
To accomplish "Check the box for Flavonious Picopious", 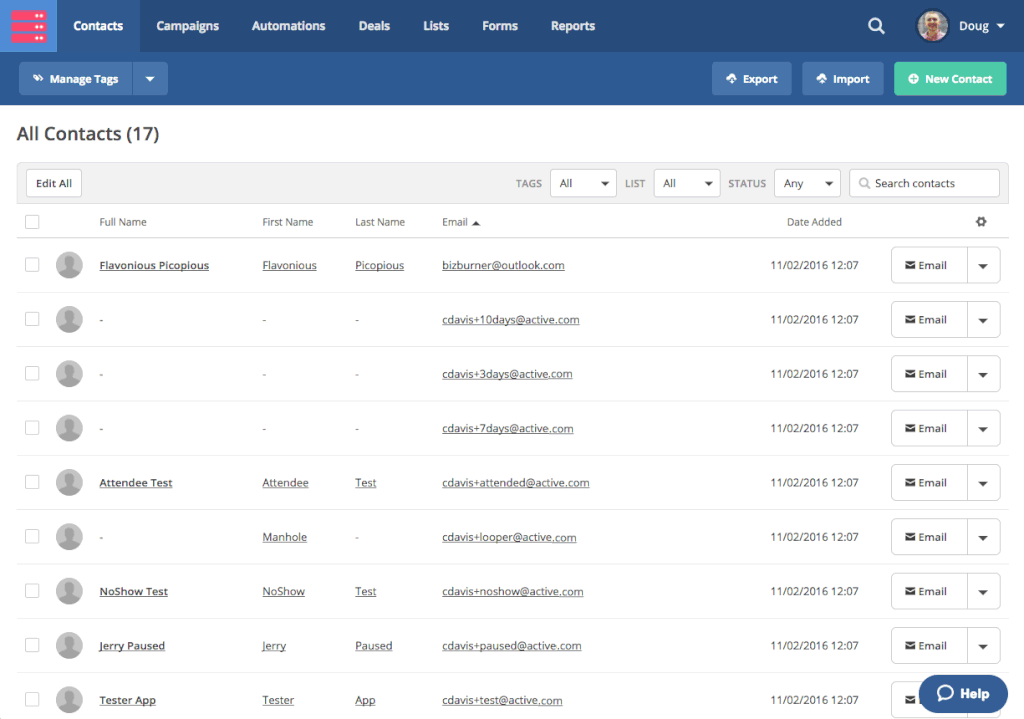I will [32, 265].
